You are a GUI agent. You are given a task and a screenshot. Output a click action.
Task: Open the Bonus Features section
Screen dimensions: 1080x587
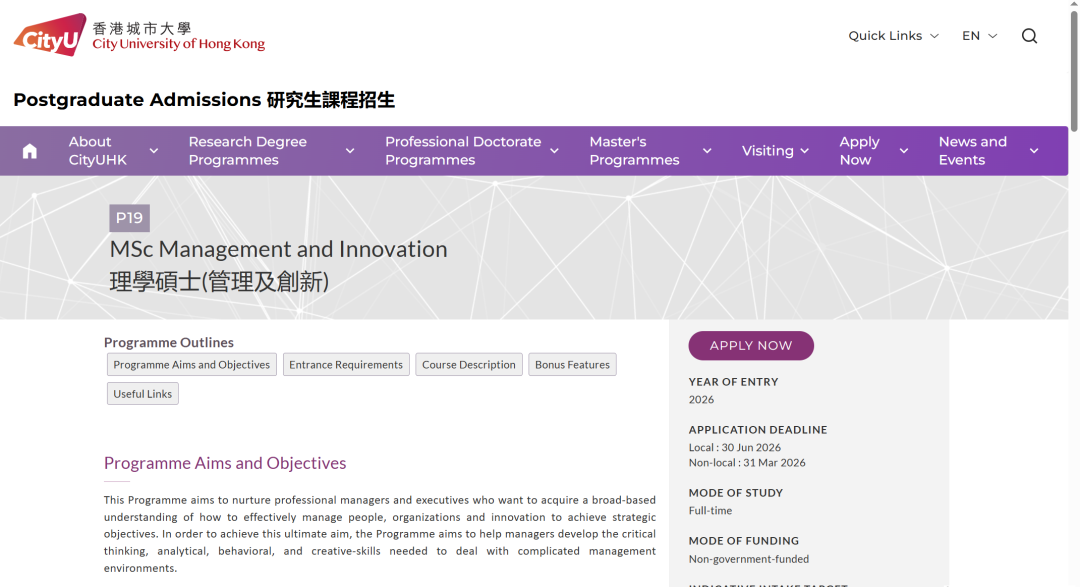point(572,364)
